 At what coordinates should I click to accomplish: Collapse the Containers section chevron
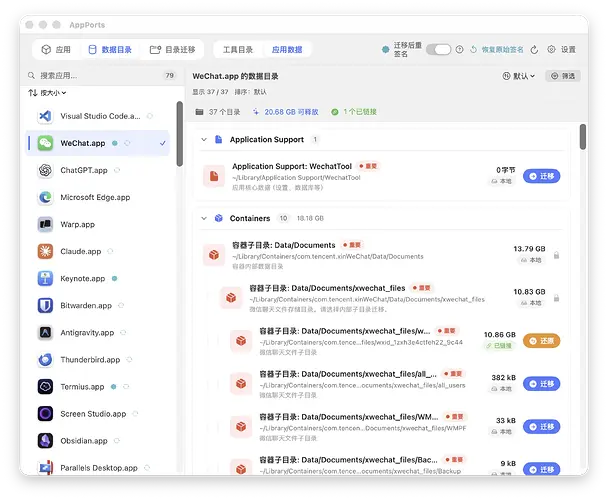tap(204, 218)
